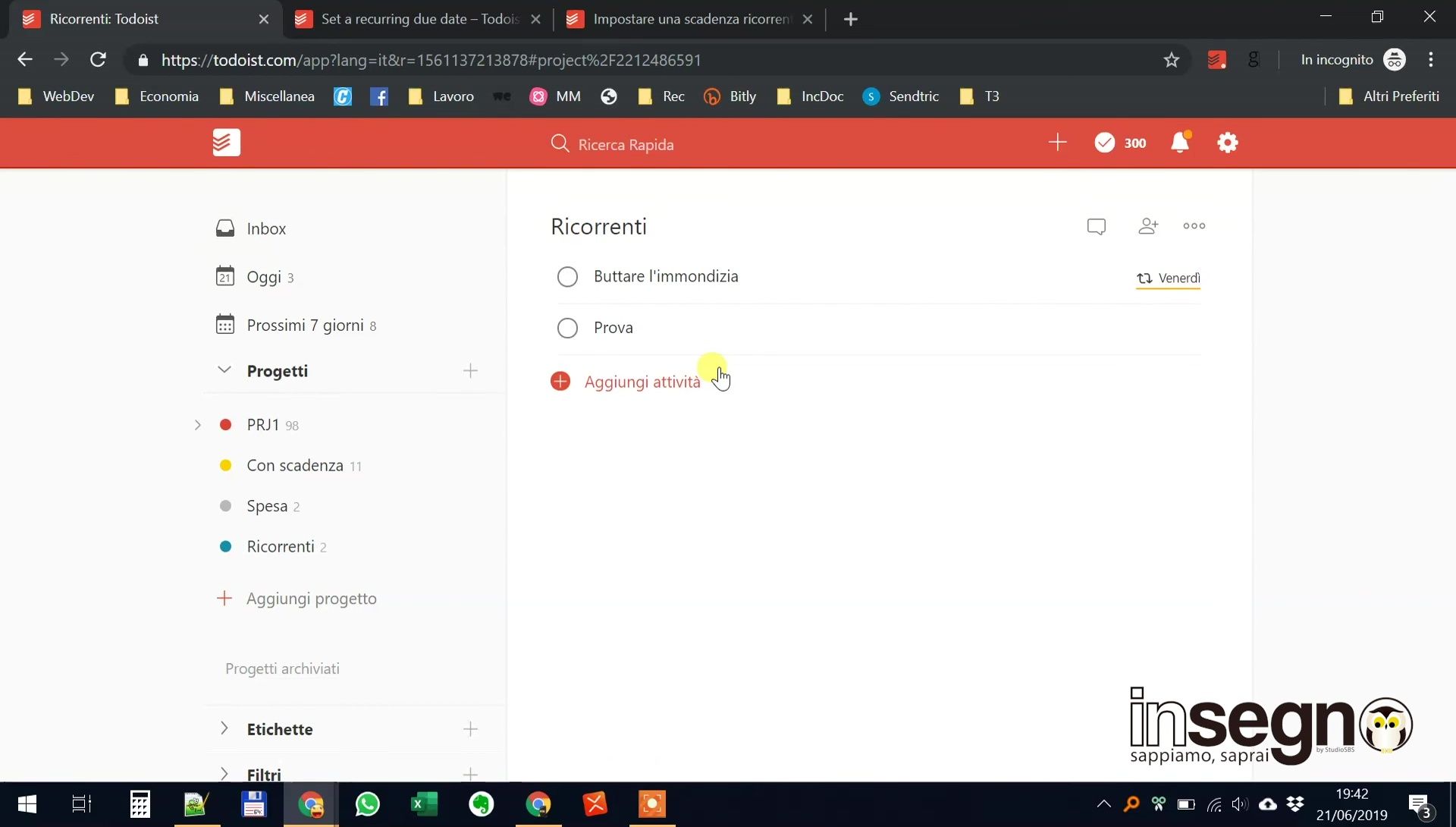Open Chrome three-dot menu

[x=1431, y=59]
